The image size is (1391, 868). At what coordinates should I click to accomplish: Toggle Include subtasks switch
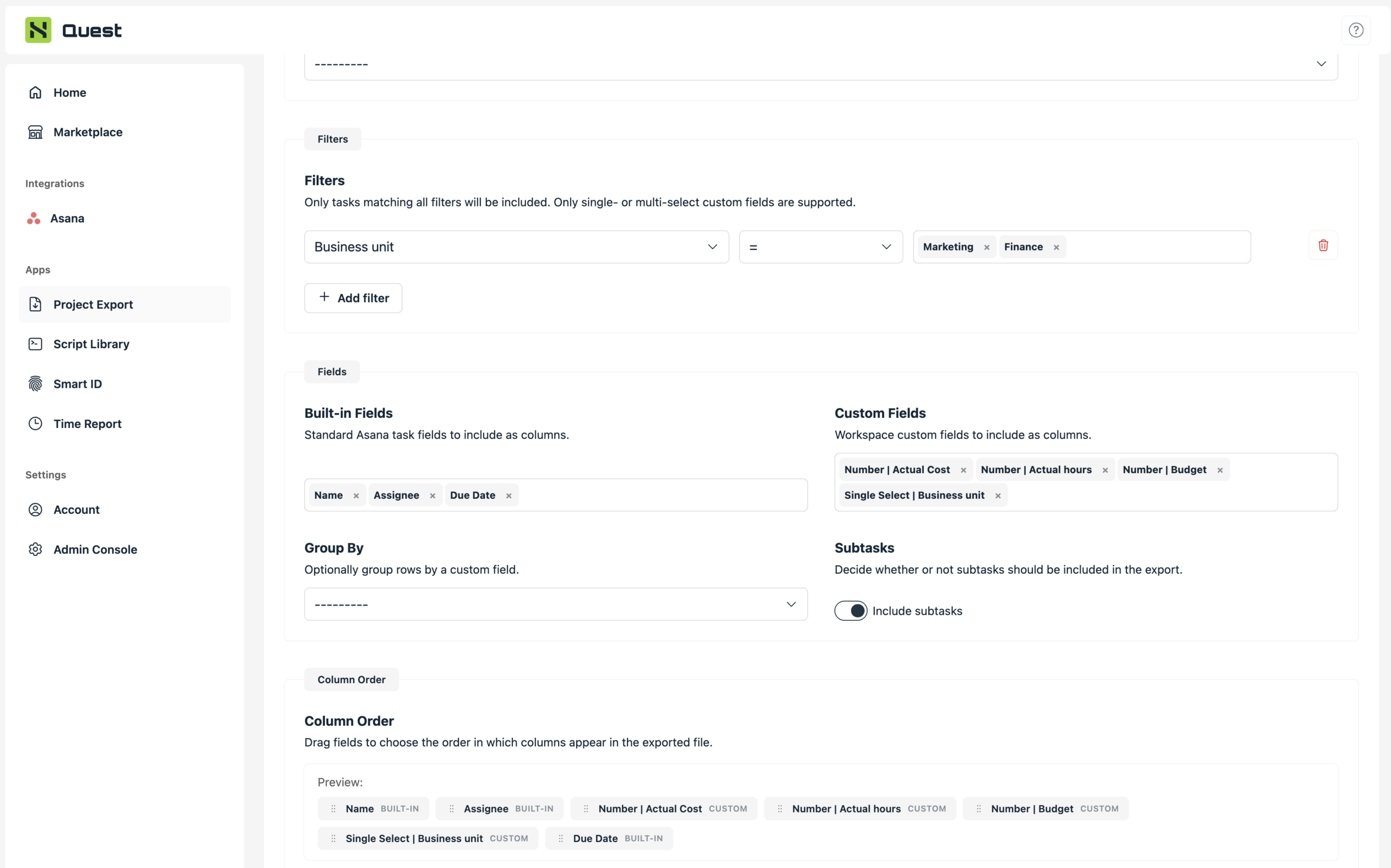[850, 611]
